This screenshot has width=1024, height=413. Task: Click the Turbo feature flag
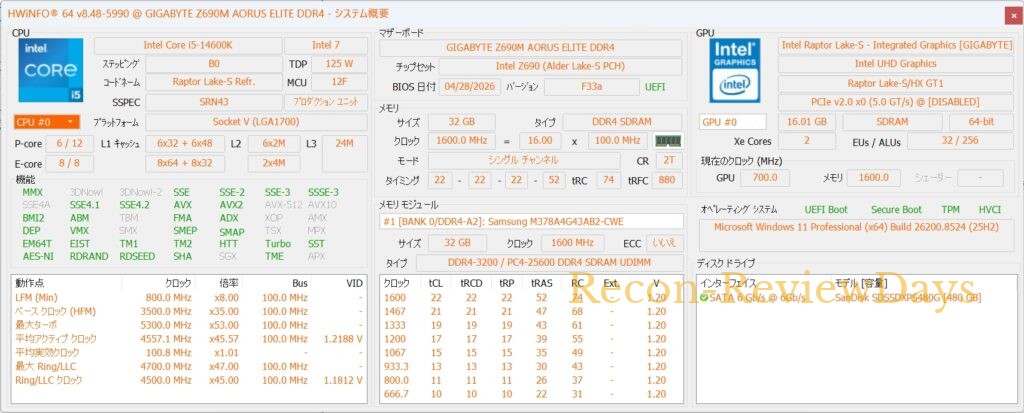[278, 244]
